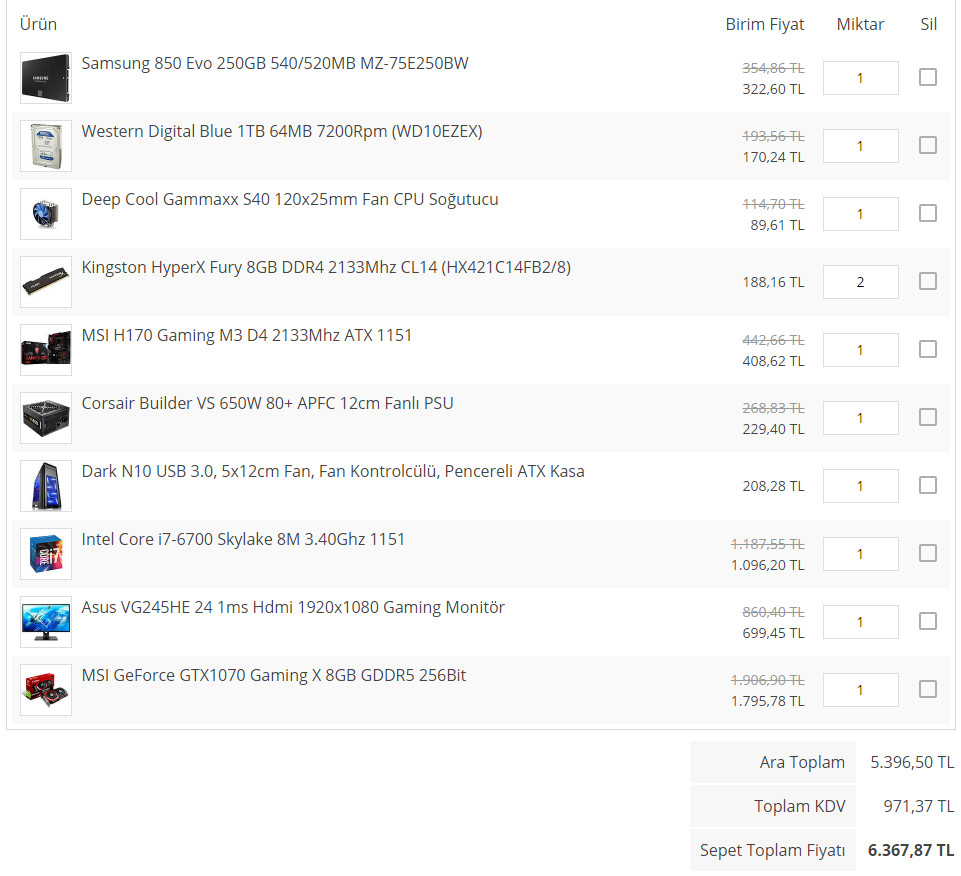Click the MSI GTX1070 graphics card thumbnail
Viewport: 961px width, 876px height.
point(46,690)
